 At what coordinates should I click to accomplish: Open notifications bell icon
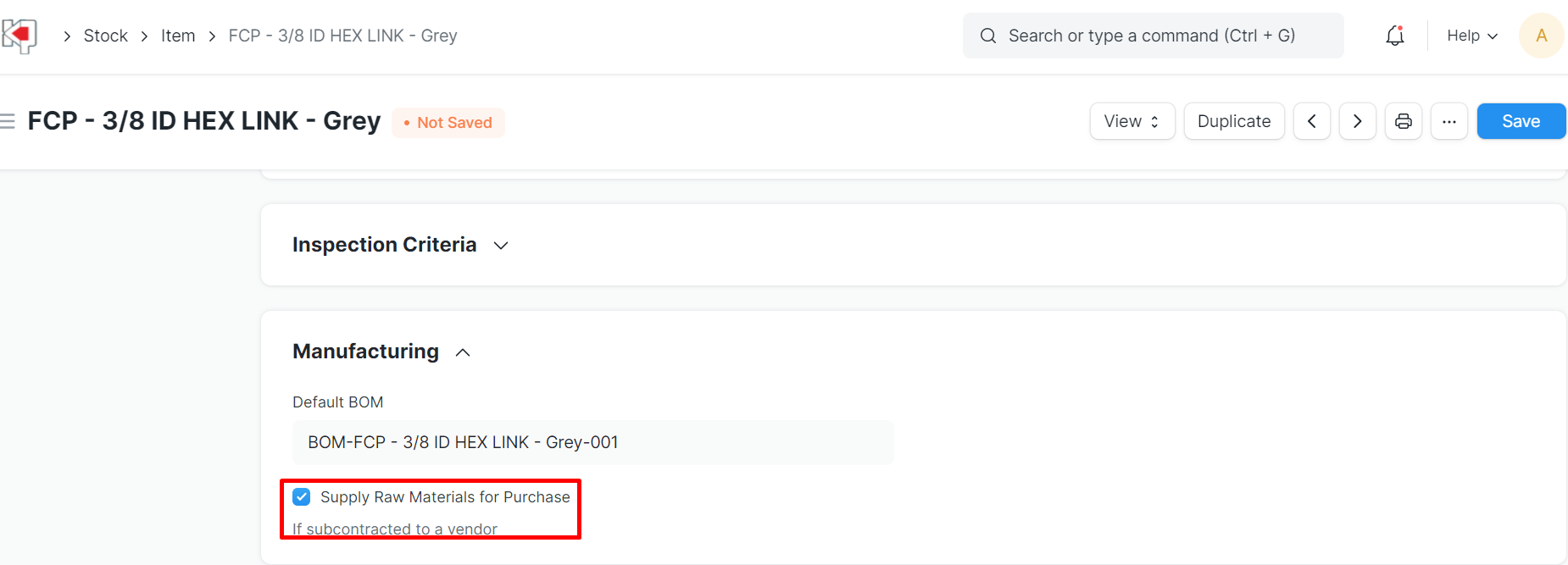[1394, 36]
